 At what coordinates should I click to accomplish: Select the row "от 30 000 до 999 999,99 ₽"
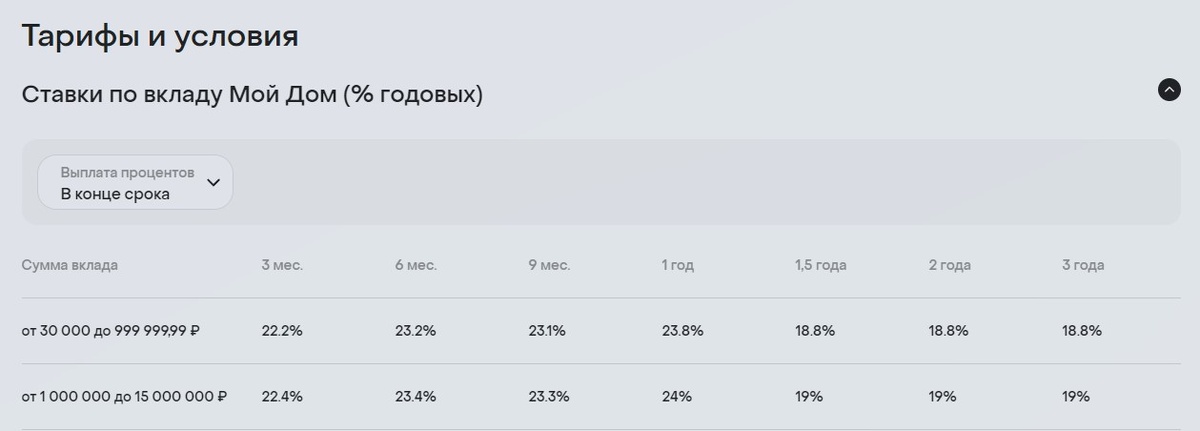(600, 331)
